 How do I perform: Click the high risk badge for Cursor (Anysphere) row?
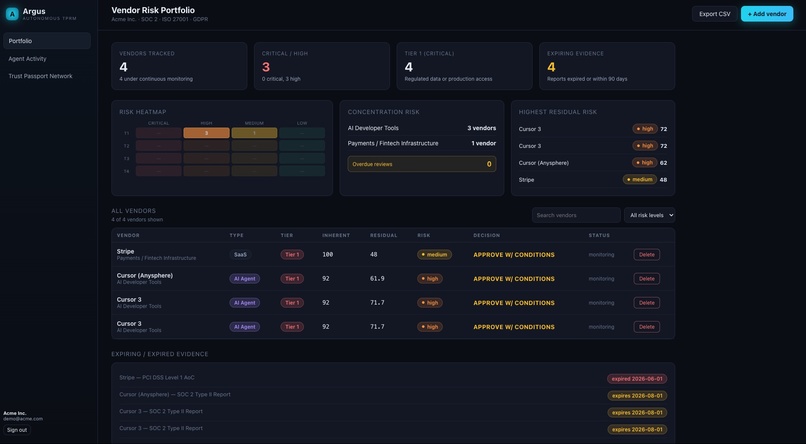click(430, 279)
